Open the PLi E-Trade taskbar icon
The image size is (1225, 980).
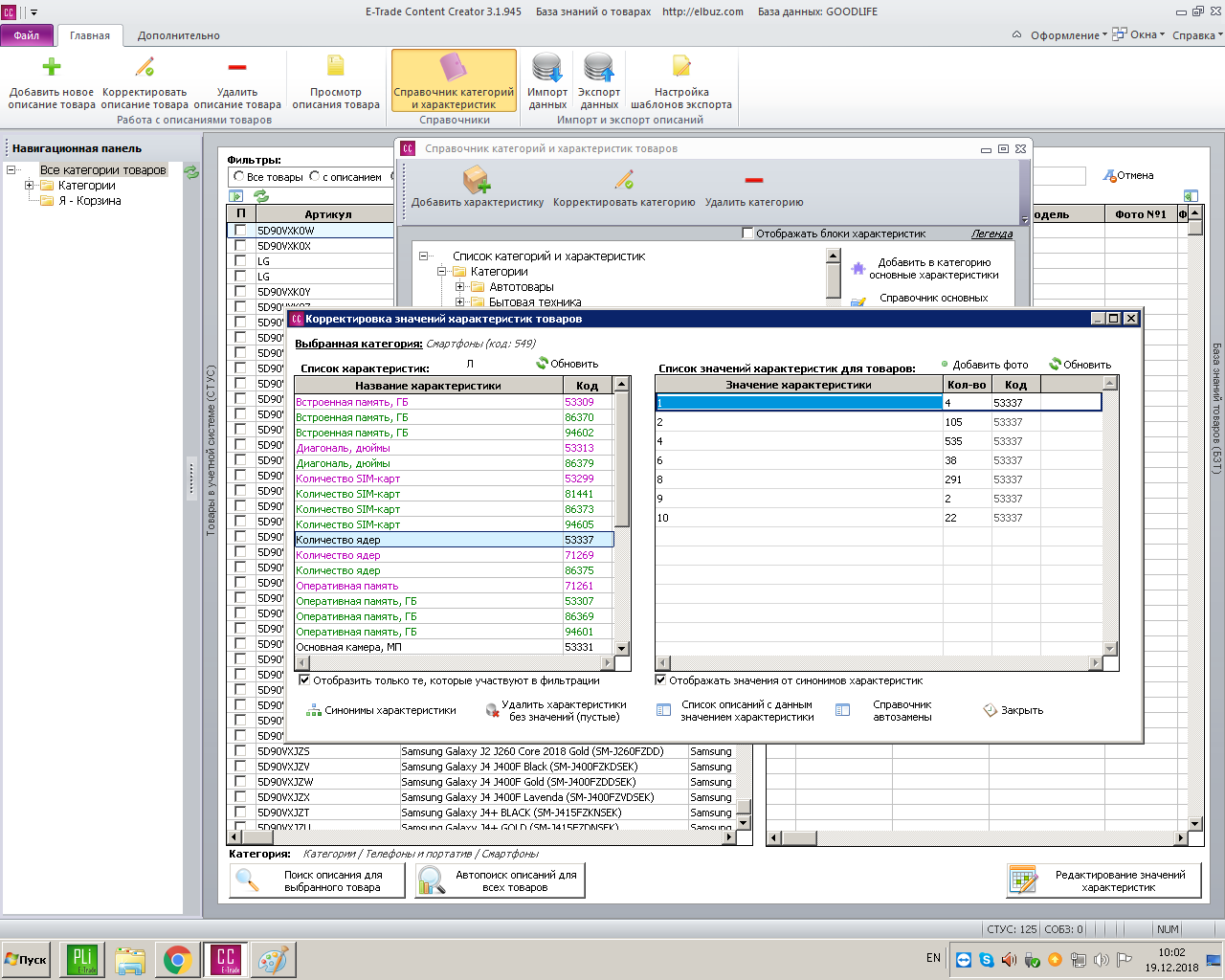(x=82, y=960)
